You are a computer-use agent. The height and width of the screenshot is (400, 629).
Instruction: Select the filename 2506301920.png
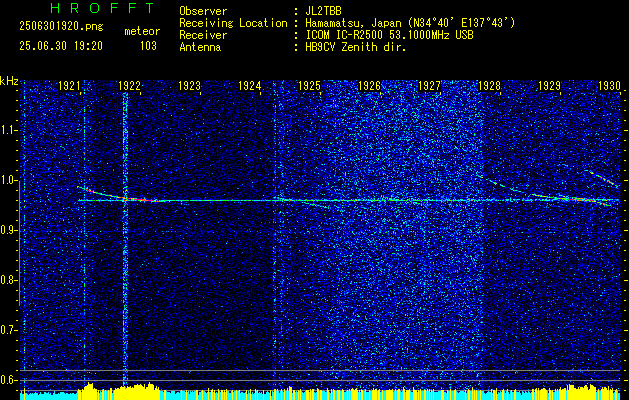tap(61, 27)
